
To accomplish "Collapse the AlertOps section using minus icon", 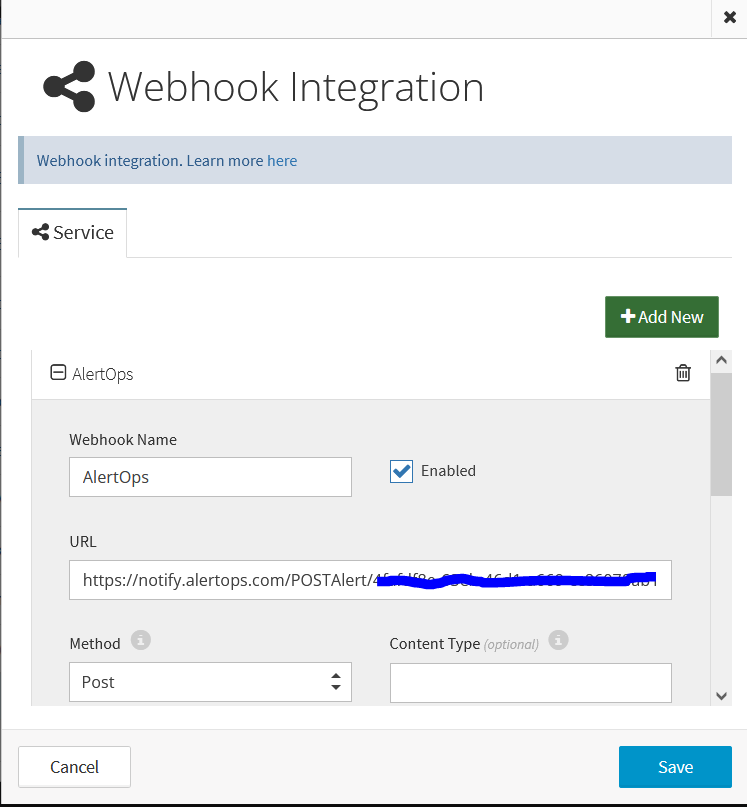I will (x=59, y=373).
